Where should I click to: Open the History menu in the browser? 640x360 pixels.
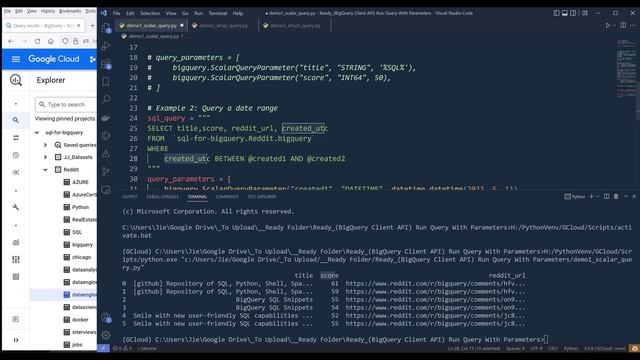point(48,11)
